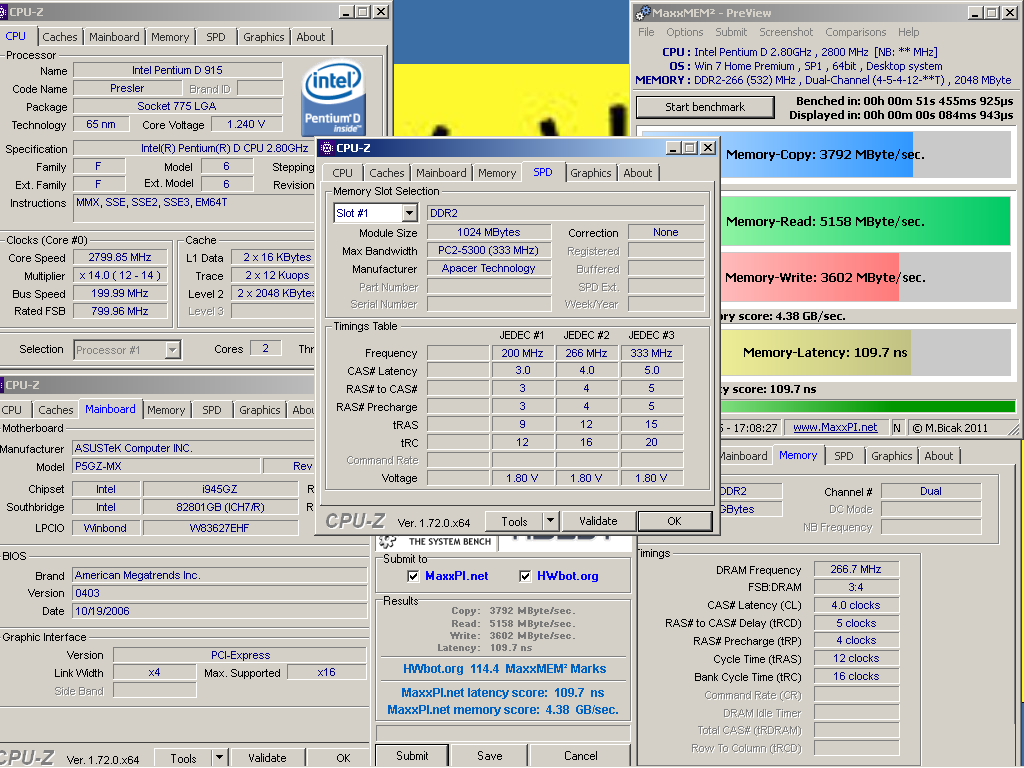Viewport: 1024px width, 768px height.
Task: Select SPD tab in lower-right CPU-Z window
Action: [844, 456]
